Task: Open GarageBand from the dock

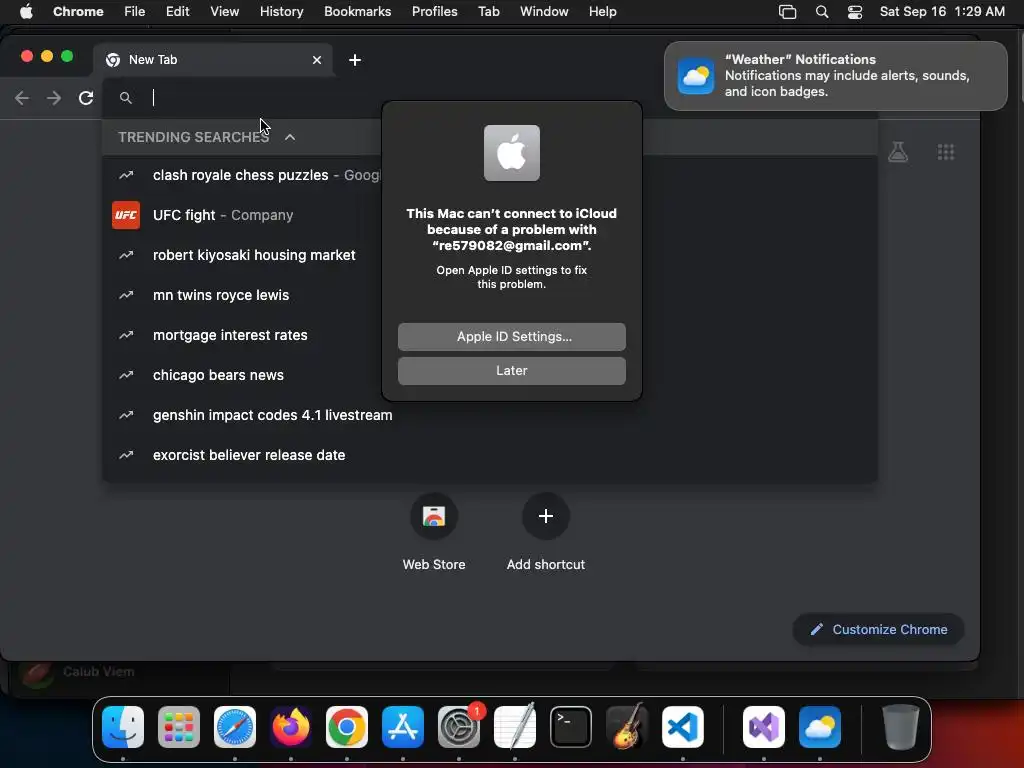Action: coord(627,727)
